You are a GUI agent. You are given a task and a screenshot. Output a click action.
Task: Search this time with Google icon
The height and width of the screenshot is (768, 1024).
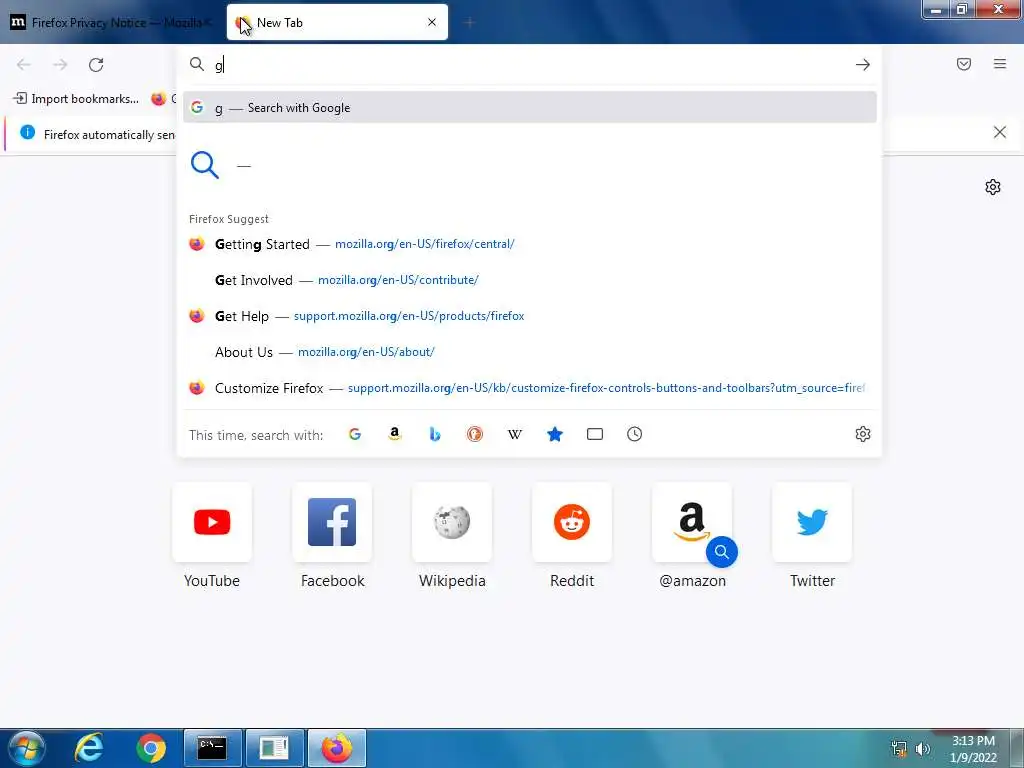[x=355, y=434]
